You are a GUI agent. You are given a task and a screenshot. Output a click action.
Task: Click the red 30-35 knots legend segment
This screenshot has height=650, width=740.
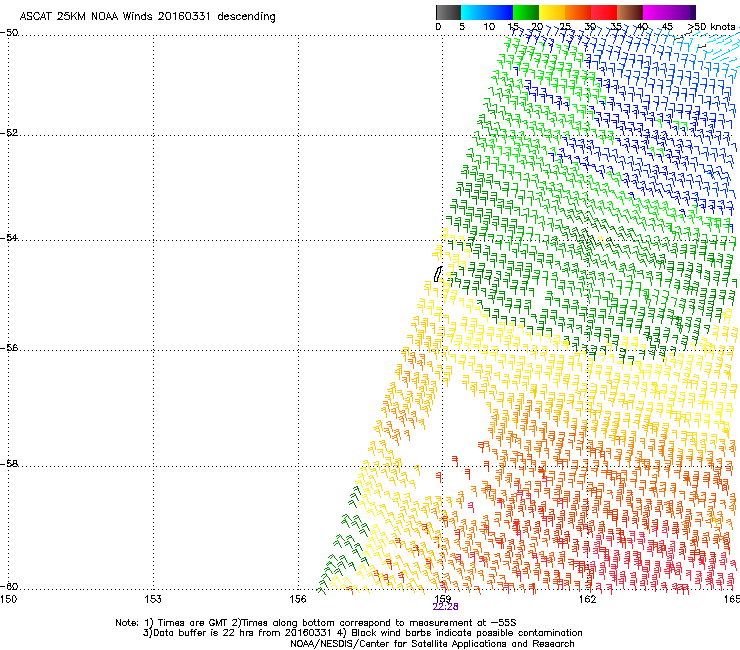pos(604,12)
